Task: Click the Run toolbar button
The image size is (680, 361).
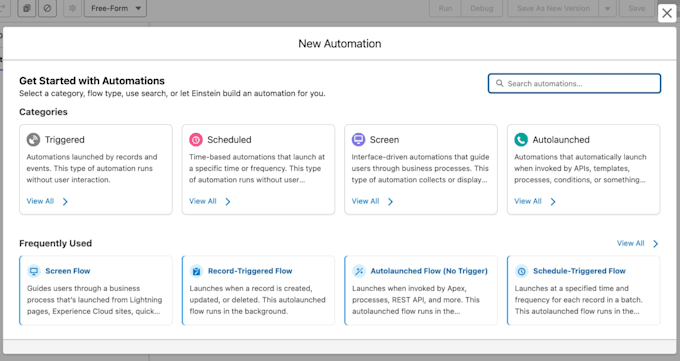Action: [445, 8]
